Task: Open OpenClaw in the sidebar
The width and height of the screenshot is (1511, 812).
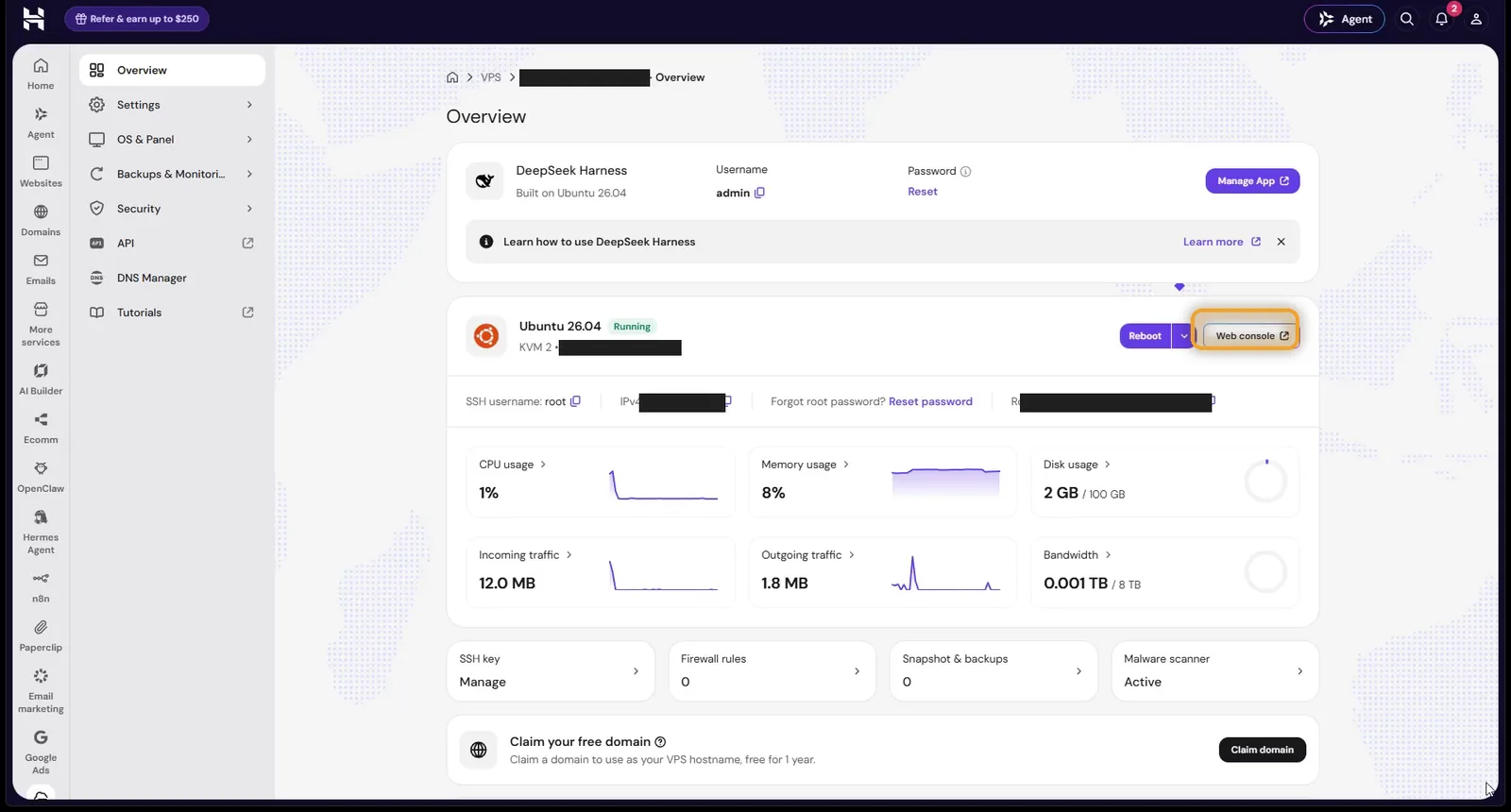Action: [x=41, y=477]
